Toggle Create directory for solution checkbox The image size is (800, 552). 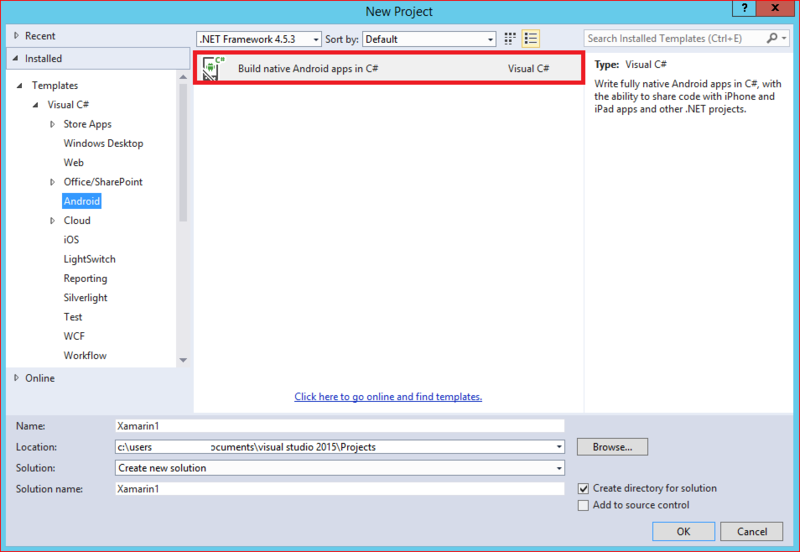pos(583,488)
